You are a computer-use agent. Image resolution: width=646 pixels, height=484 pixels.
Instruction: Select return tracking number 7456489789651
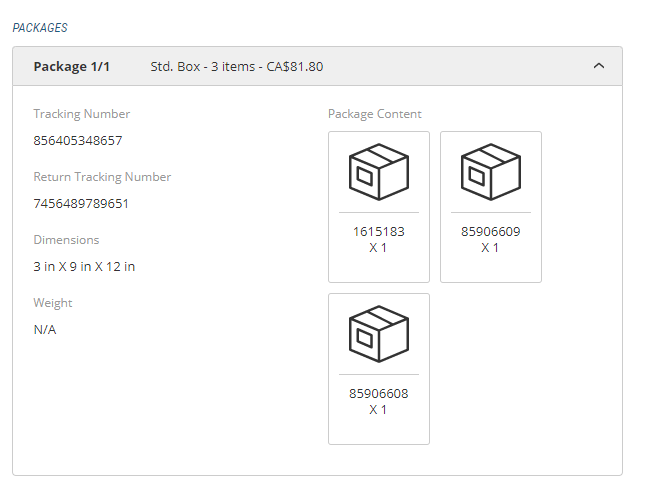[x=81, y=203]
